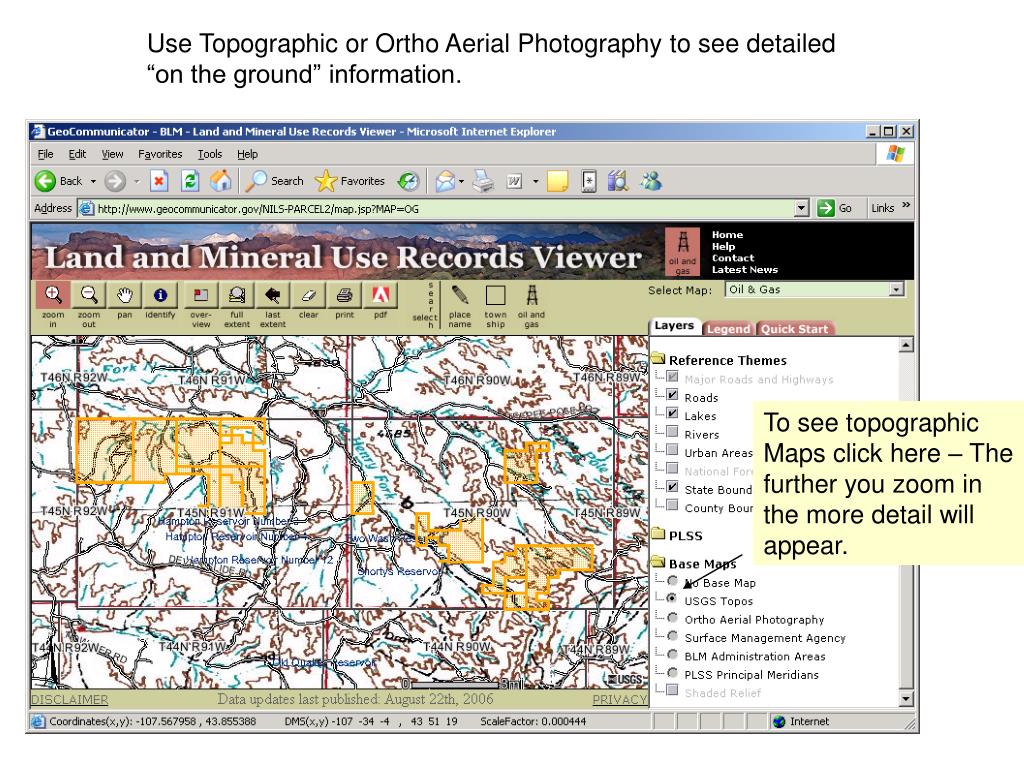This screenshot has height=768, width=1024.
Task: Open browser Search magnifier
Action: click(274, 181)
